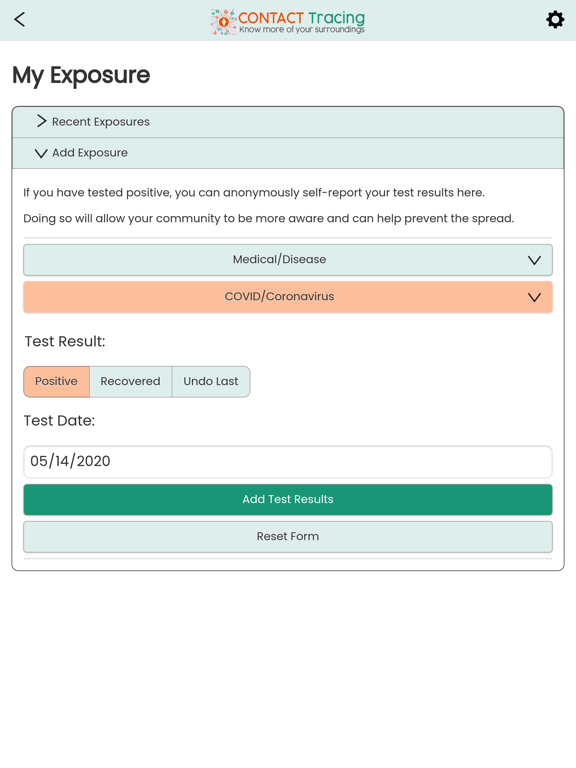
Task: Open the COVID/Coronavirus dropdown
Action: [288, 297]
